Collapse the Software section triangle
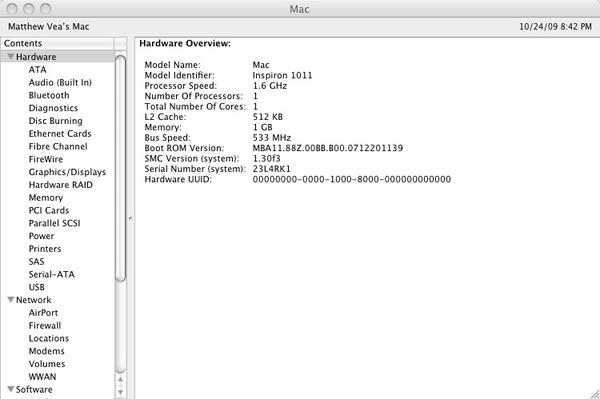Image resolution: width=600 pixels, height=399 pixels. (11, 389)
